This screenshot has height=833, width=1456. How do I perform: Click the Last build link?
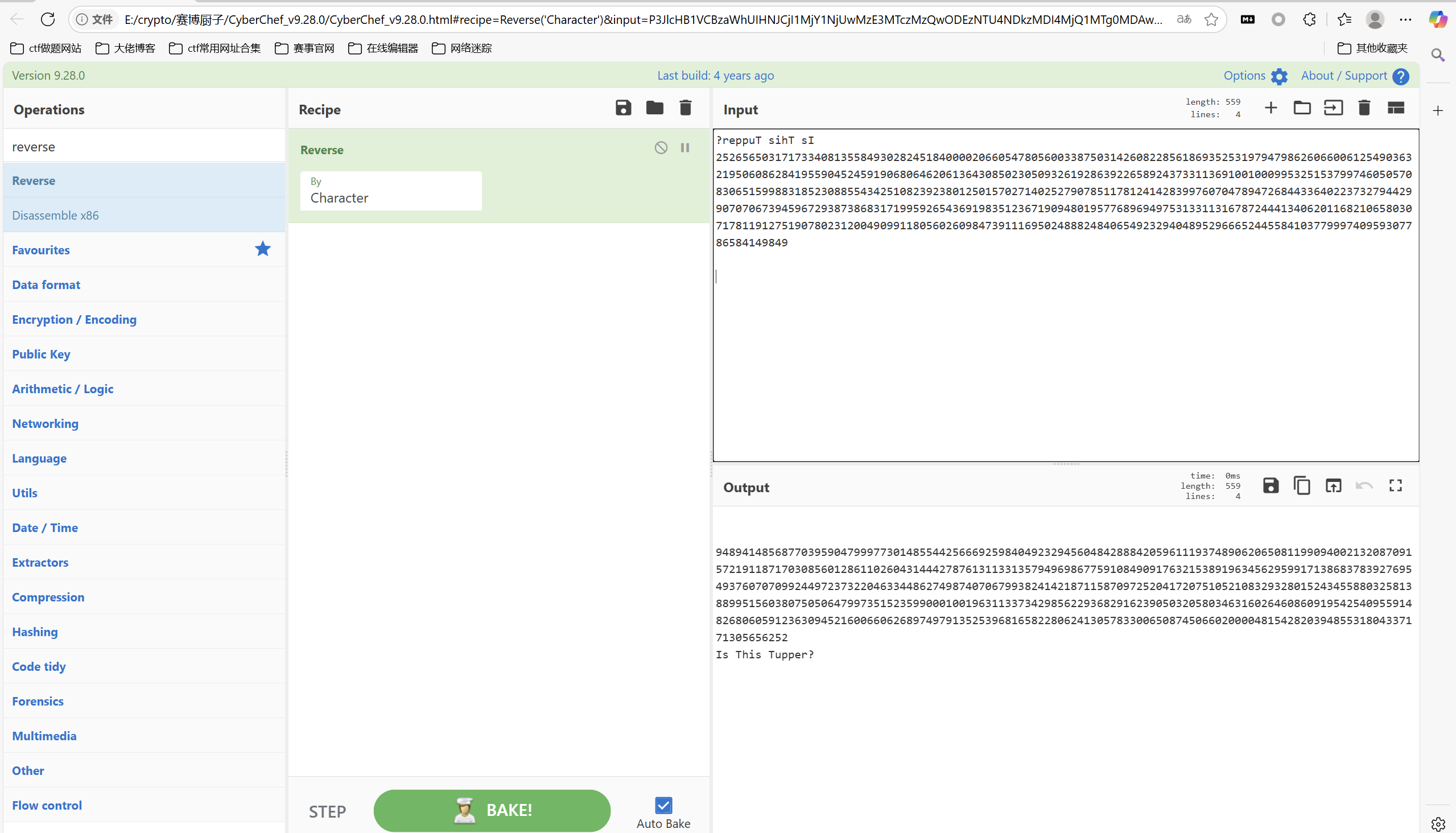click(715, 76)
